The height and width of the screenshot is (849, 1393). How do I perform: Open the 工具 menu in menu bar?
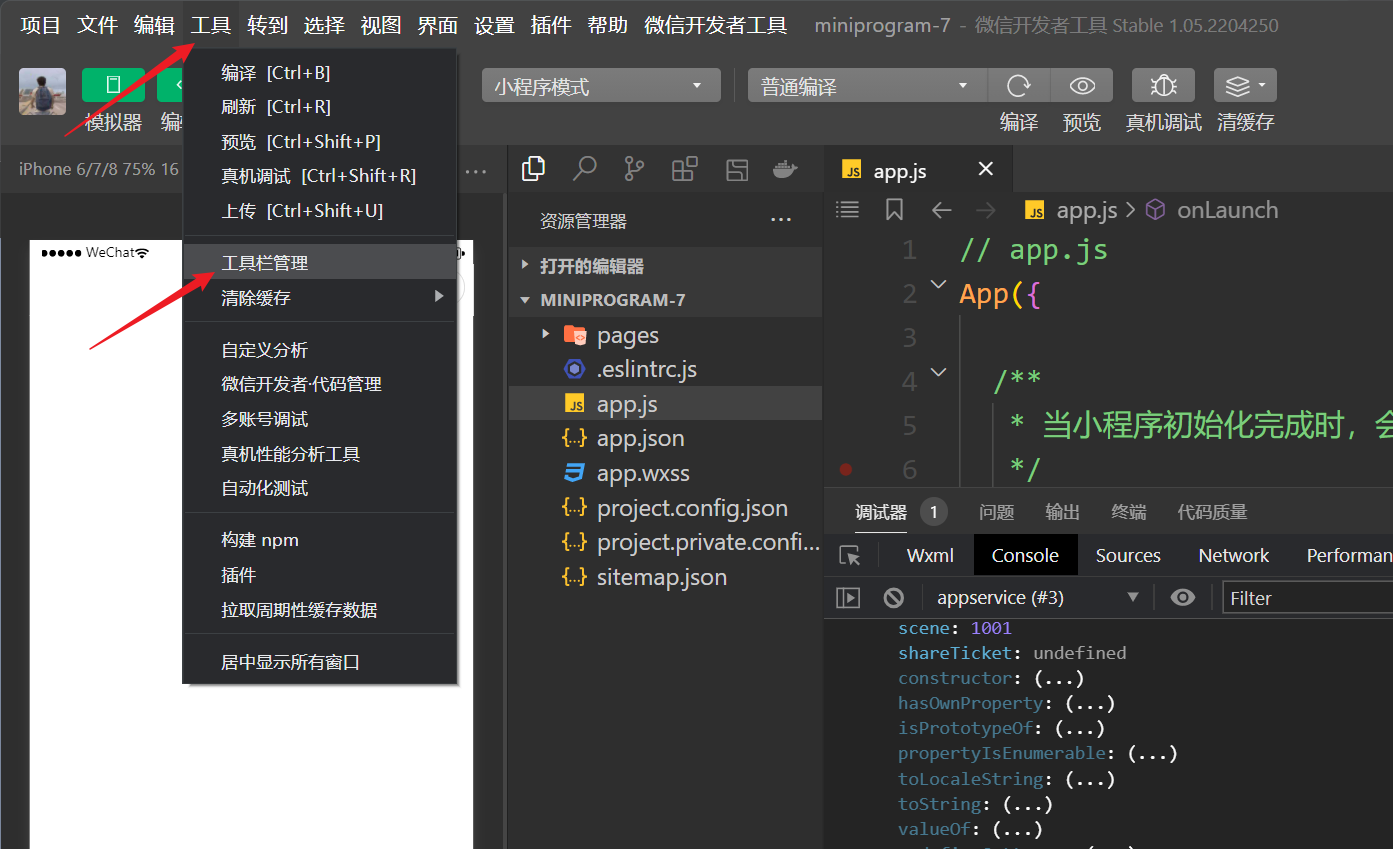pyautogui.click(x=211, y=25)
